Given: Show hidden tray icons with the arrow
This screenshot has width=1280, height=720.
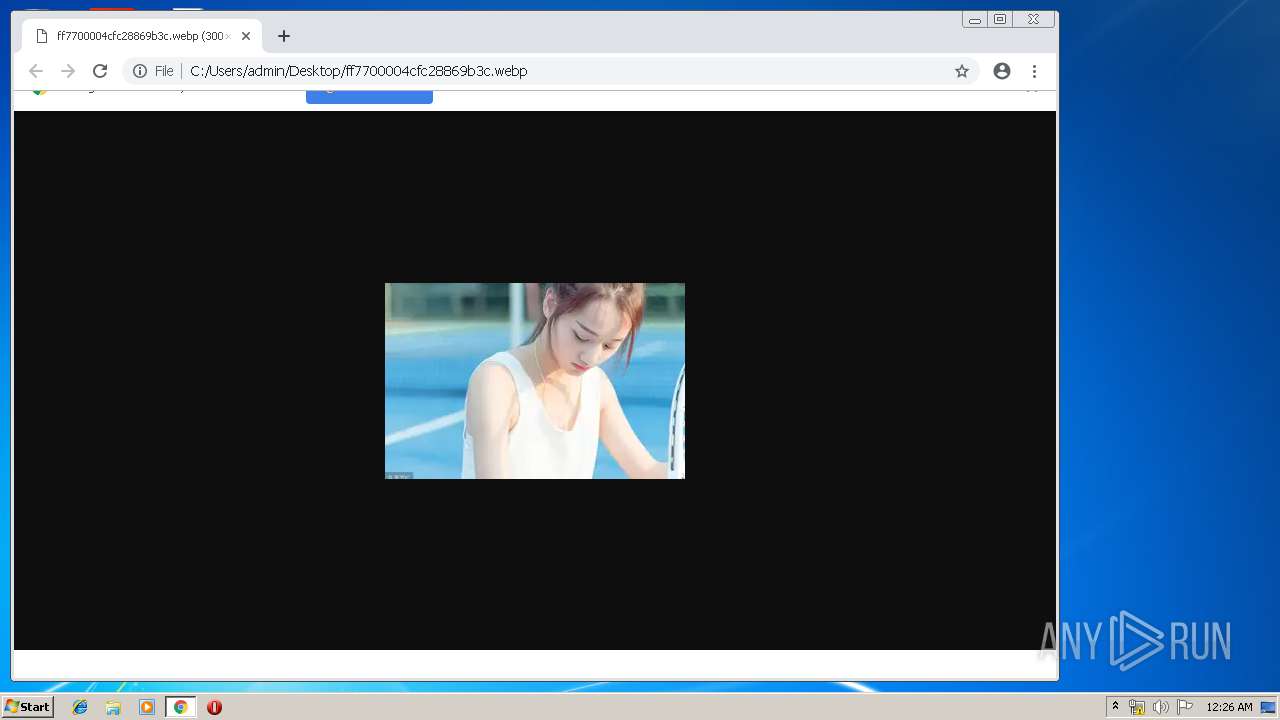Looking at the screenshot, I should click(x=1115, y=707).
